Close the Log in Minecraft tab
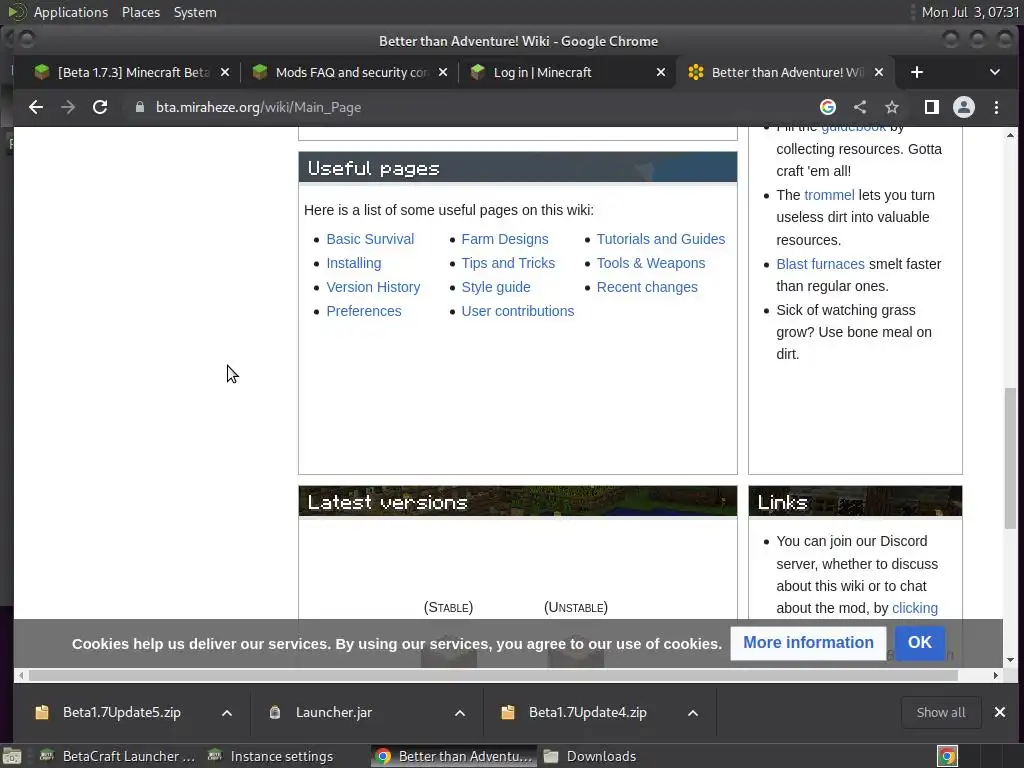1024x768 pixels. click(661, 72)
